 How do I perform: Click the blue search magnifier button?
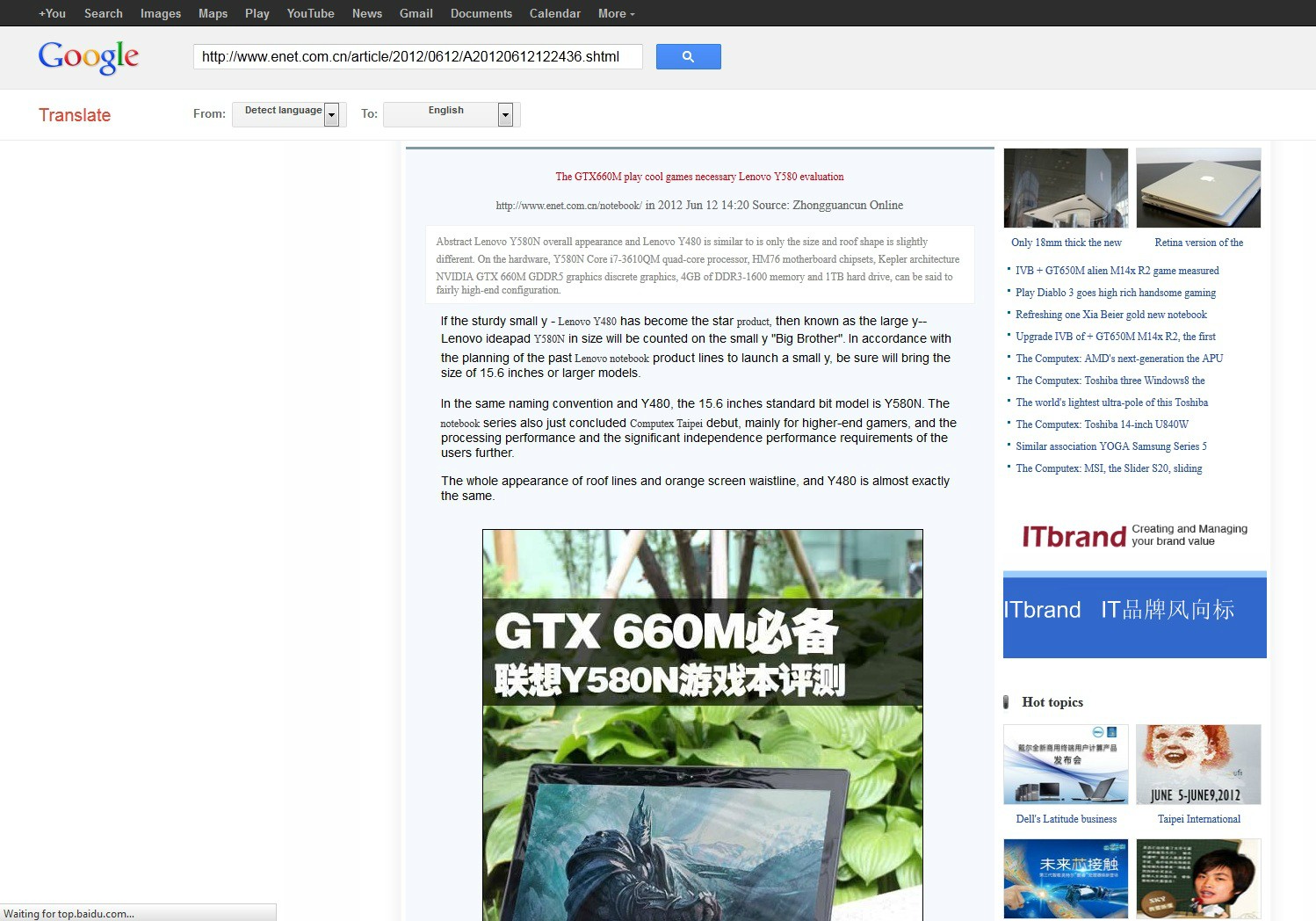[x=688, y=56]
